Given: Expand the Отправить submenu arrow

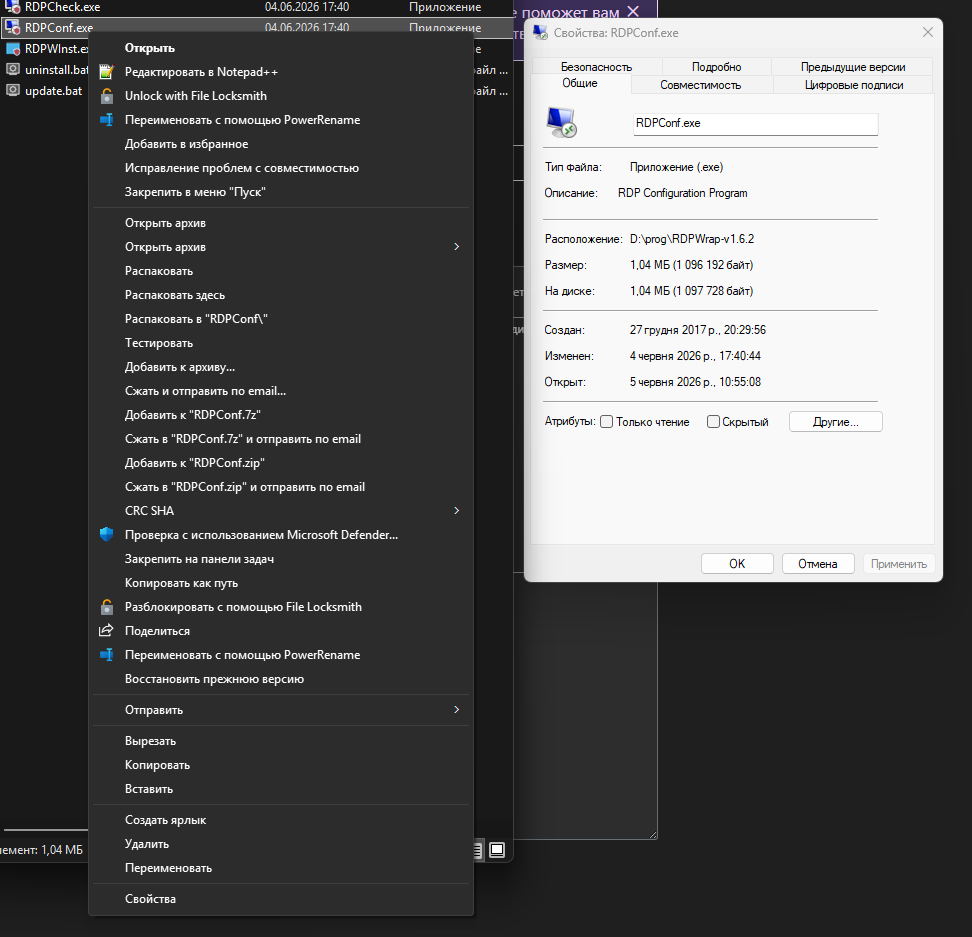Looking at the screenshot, I should point(457,710).
